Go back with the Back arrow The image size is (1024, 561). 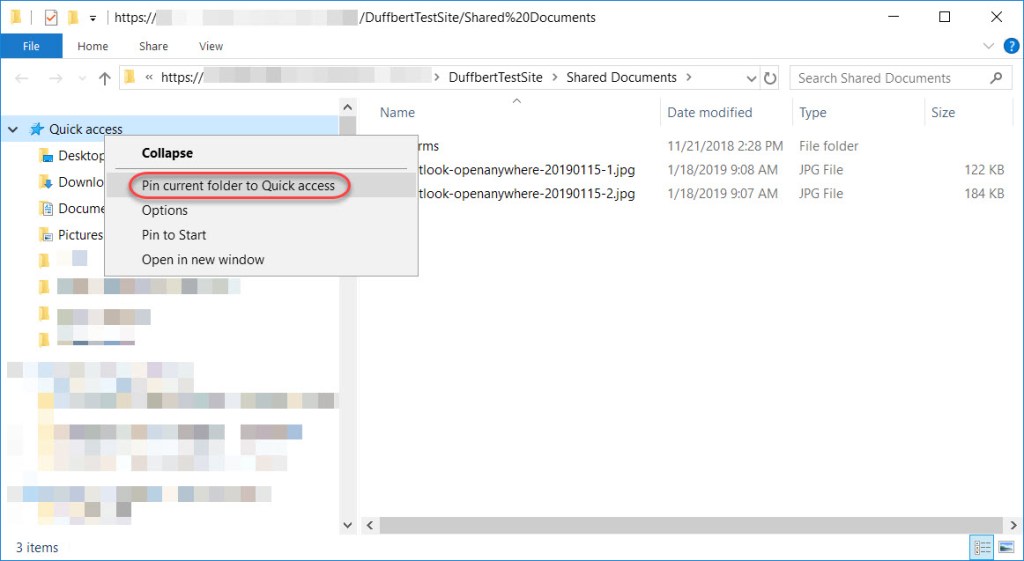22,78
